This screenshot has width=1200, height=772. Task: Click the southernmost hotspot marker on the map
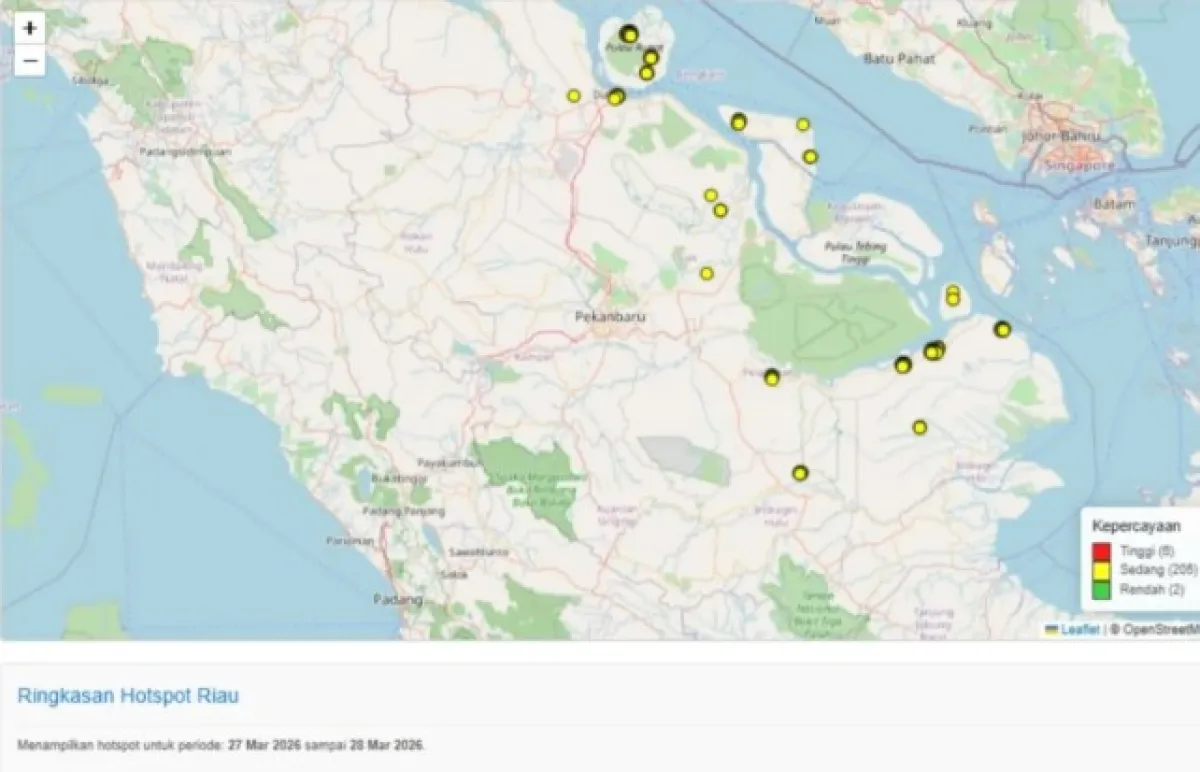799,473
